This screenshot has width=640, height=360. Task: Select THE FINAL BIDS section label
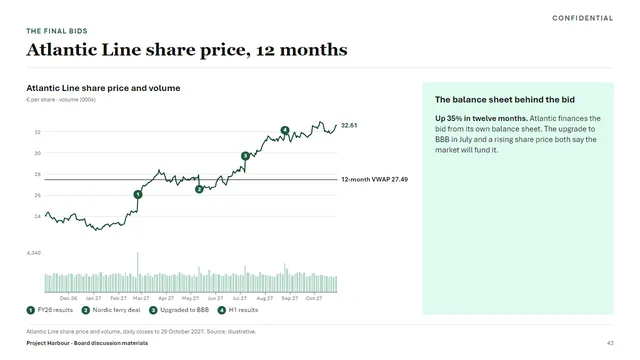pyautogui.click(x=57, y=31)
